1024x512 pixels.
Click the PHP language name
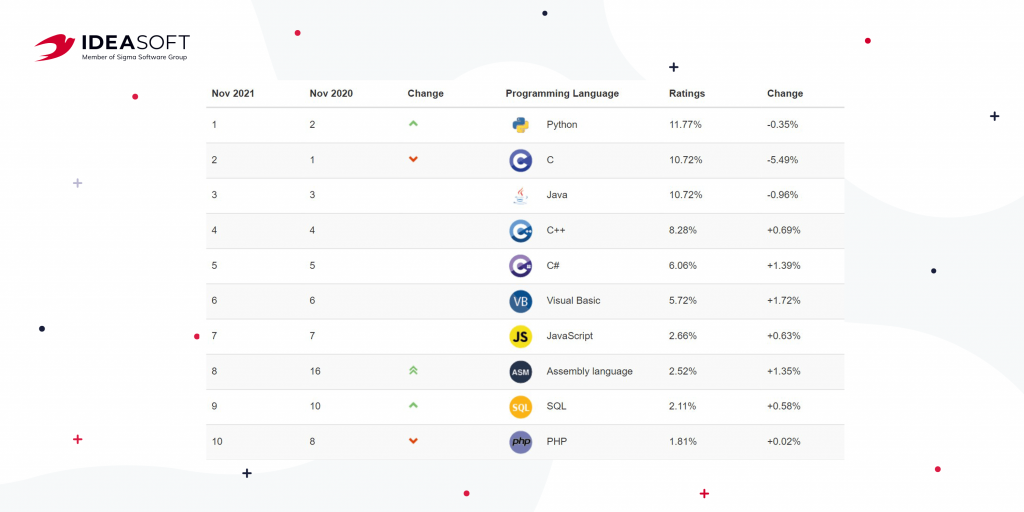coord(556,442)
